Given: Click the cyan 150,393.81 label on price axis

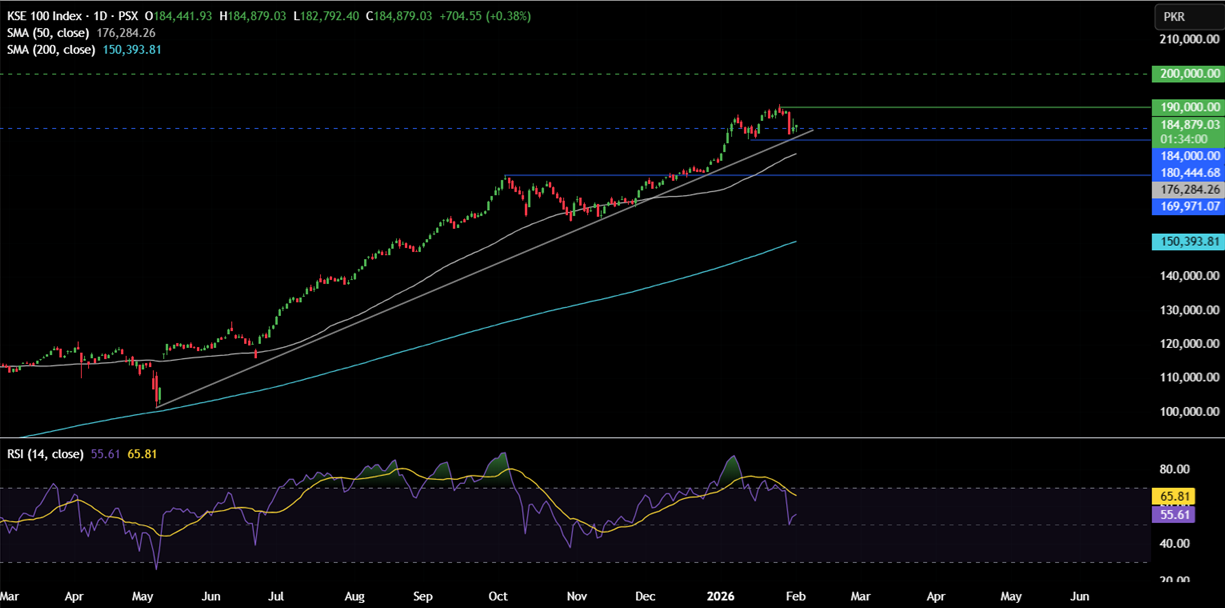Looking at the screenshot, I should 1186,241.
